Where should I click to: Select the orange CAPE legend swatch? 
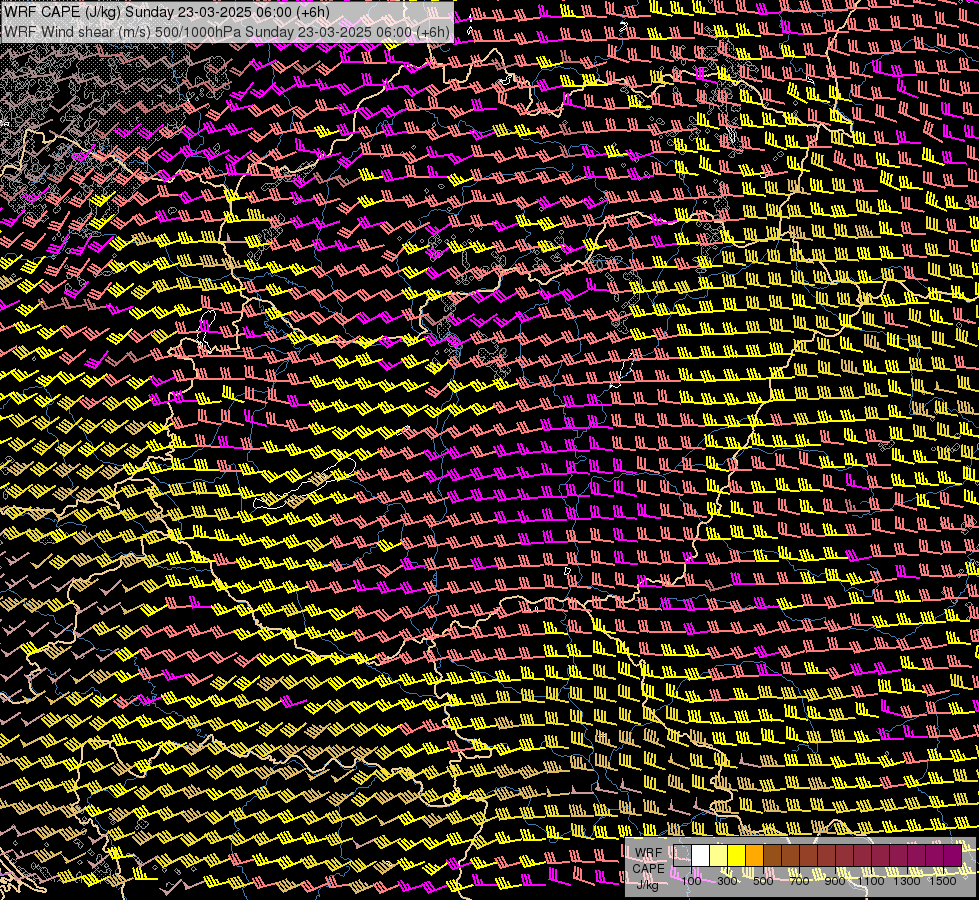754,856
